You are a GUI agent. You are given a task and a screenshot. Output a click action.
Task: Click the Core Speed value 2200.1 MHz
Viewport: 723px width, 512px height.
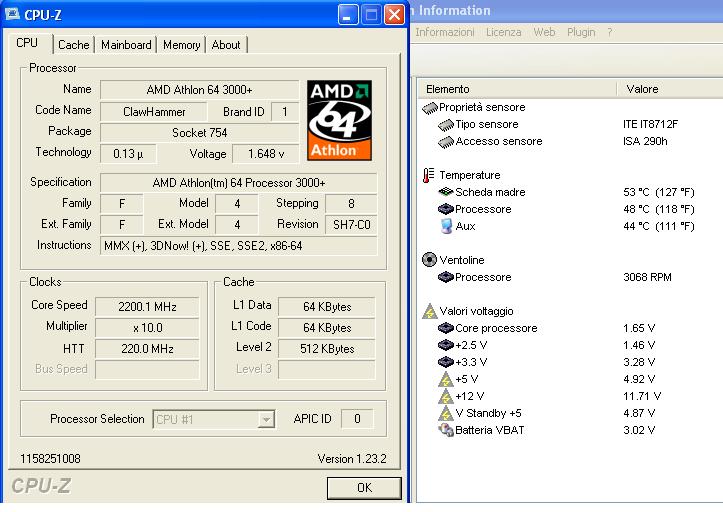pos(147,307)
